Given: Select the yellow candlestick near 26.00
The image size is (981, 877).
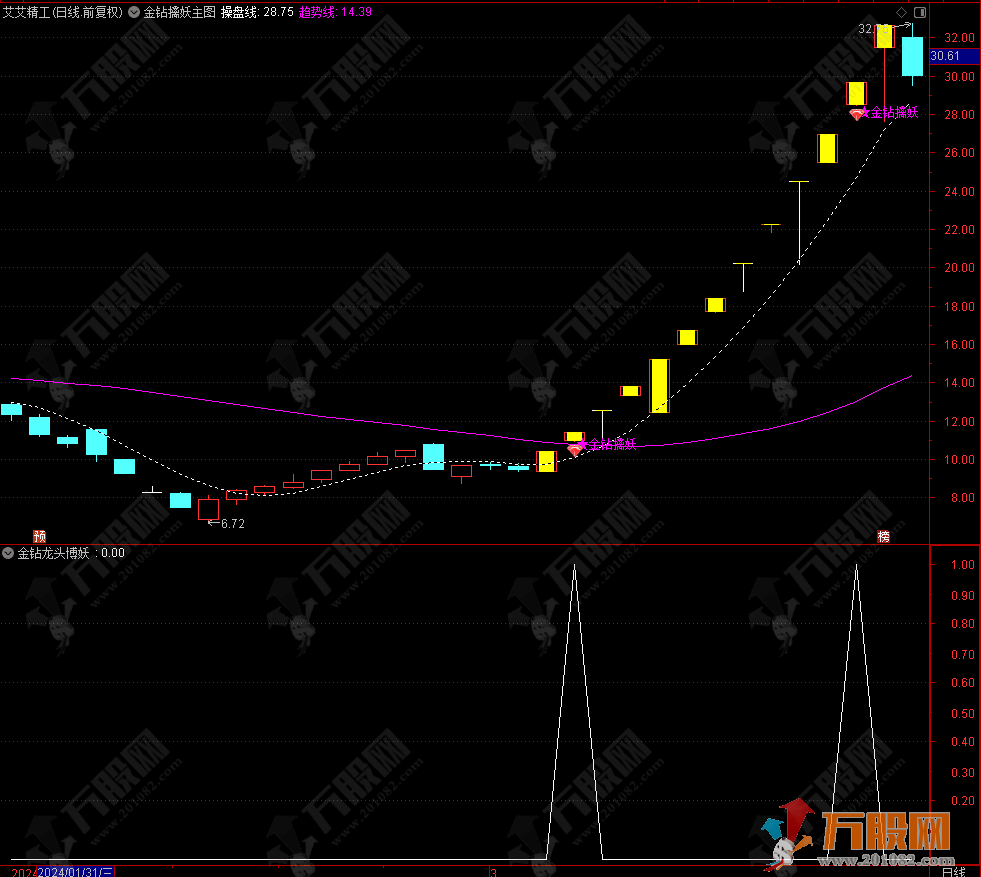Looking at the screenshot, I should pyautogui.click(x=827, y=148).
